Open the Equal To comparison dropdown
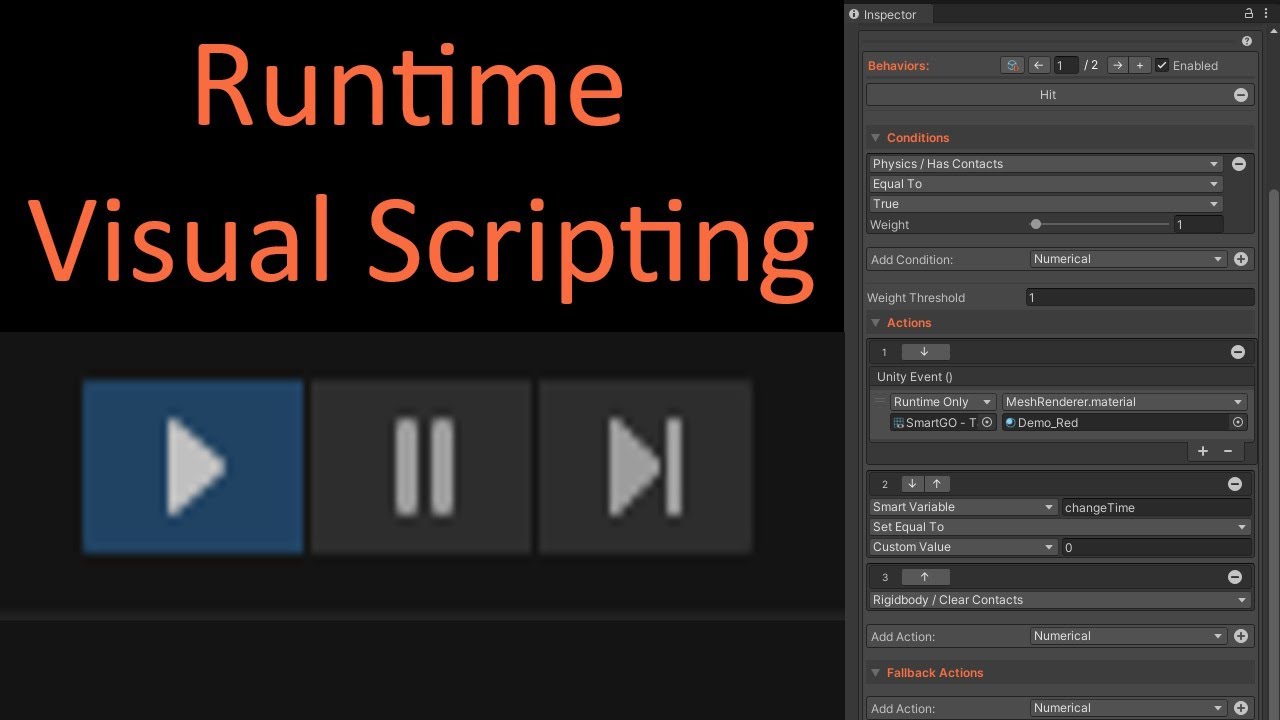Viewport: 1280px width, 720px height. [1046, 184]
